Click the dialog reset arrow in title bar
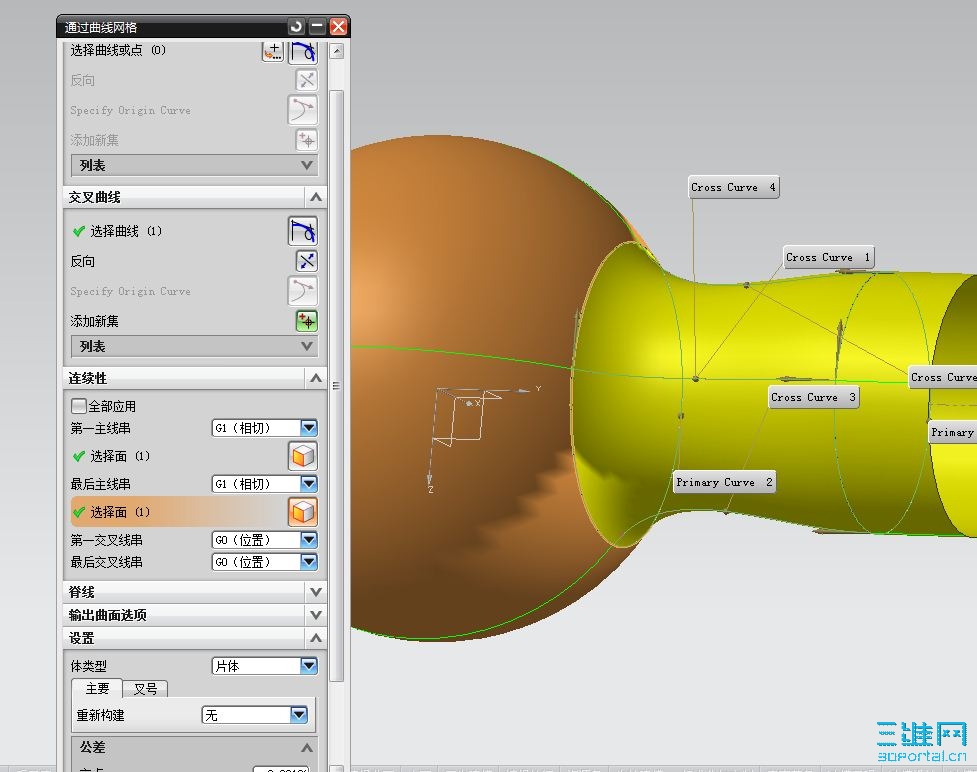This screenshot has width=977, height=772. pos(297,27)
